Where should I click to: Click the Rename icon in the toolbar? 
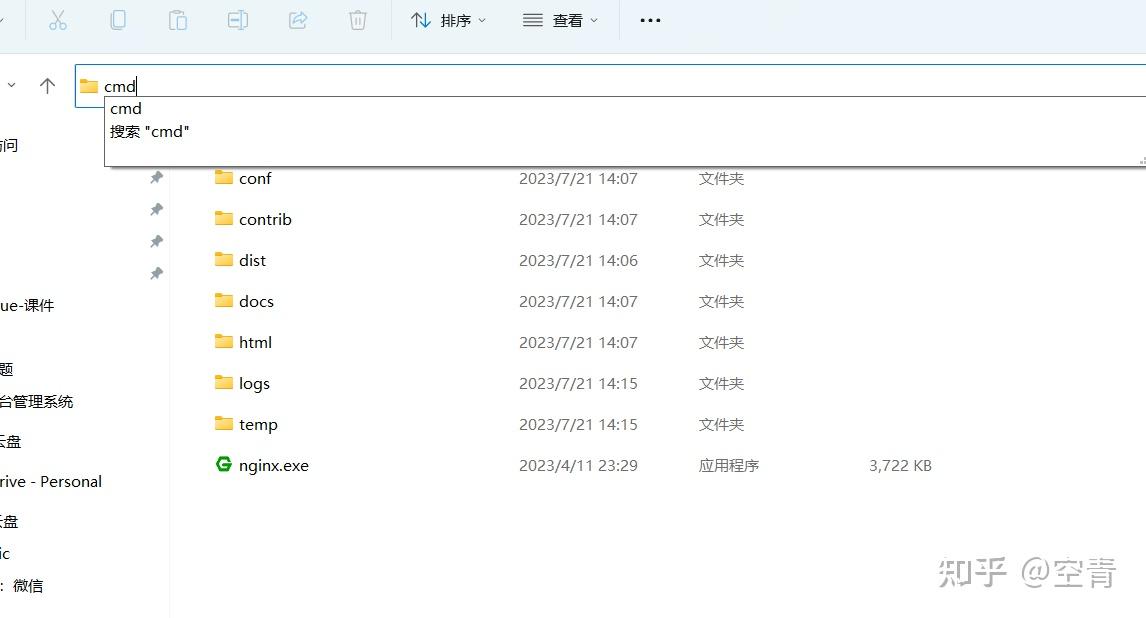tap(237, 20)
